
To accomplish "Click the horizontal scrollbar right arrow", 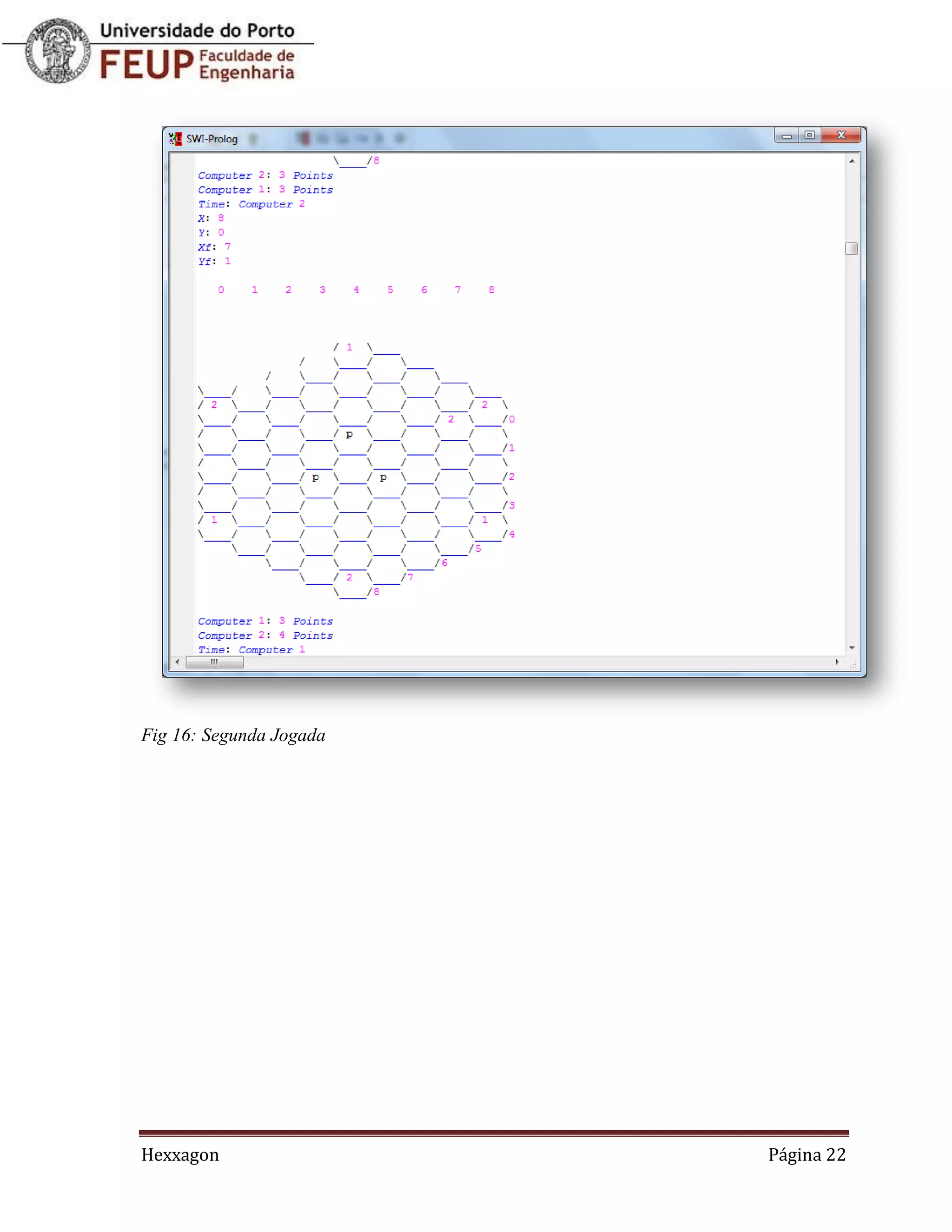I will tap(836, 662).
